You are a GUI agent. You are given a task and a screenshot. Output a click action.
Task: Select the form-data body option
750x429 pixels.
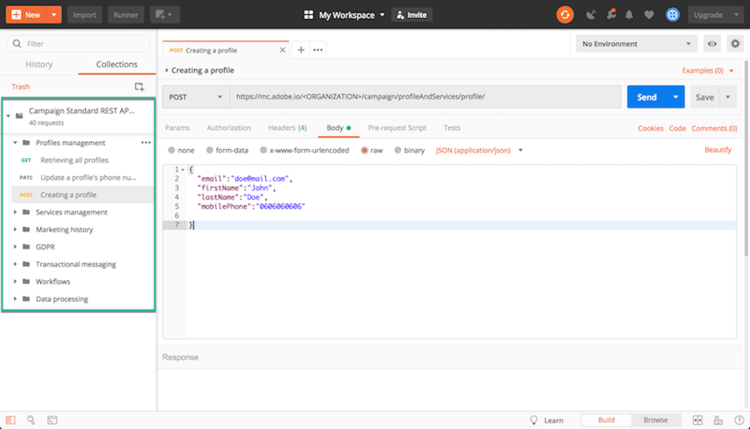coord(227,150)
